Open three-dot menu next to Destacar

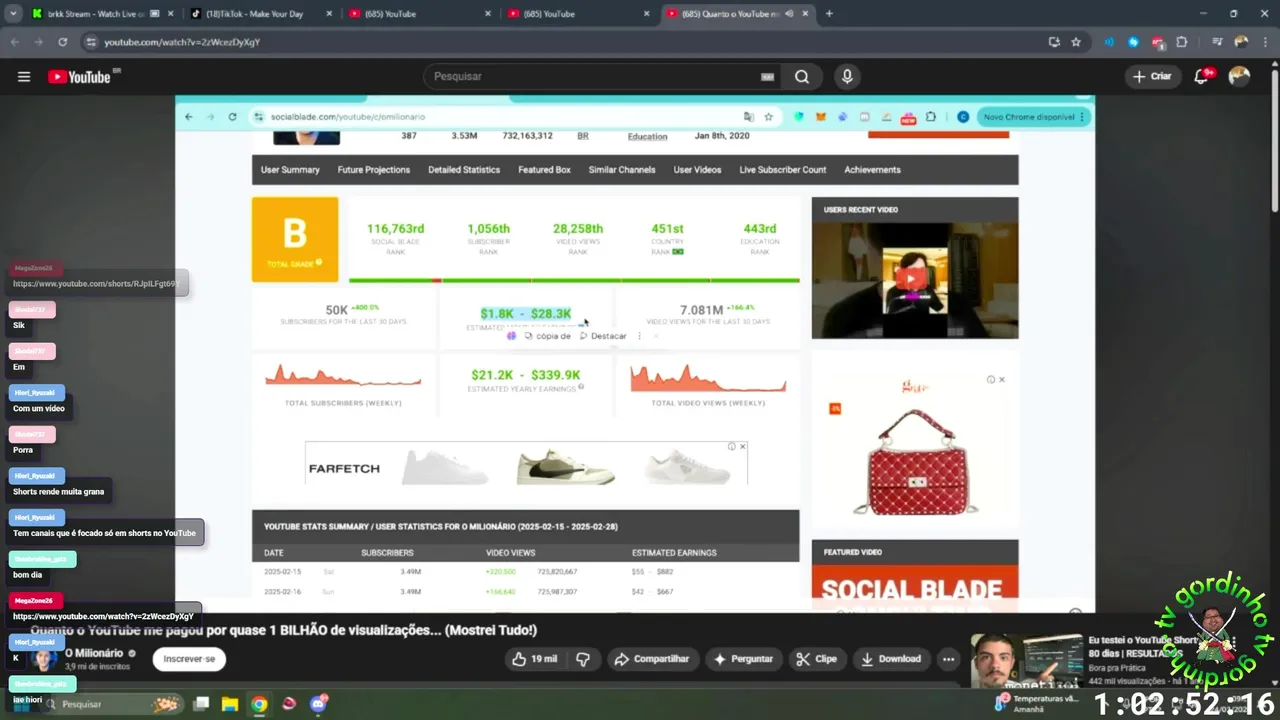(x=639, y=336)
